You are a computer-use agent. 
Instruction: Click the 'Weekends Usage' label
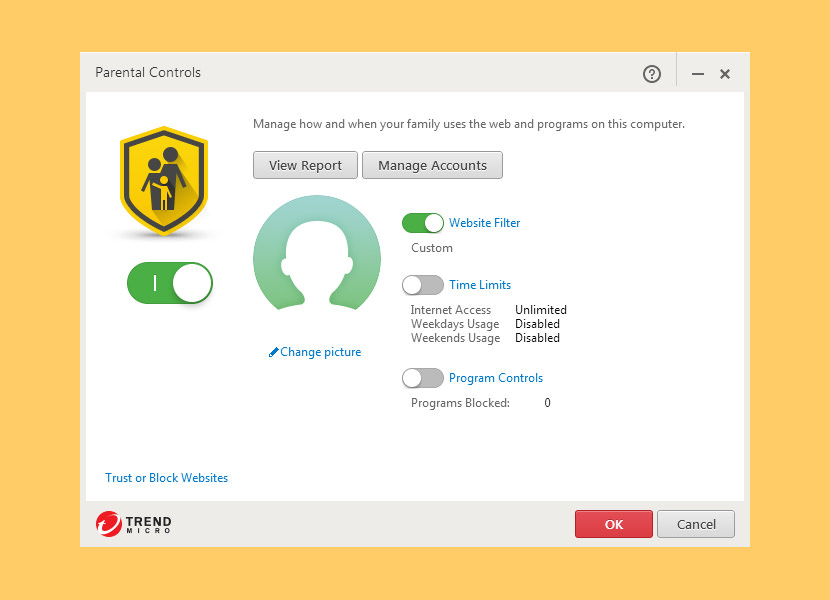(x=455, y=338)
